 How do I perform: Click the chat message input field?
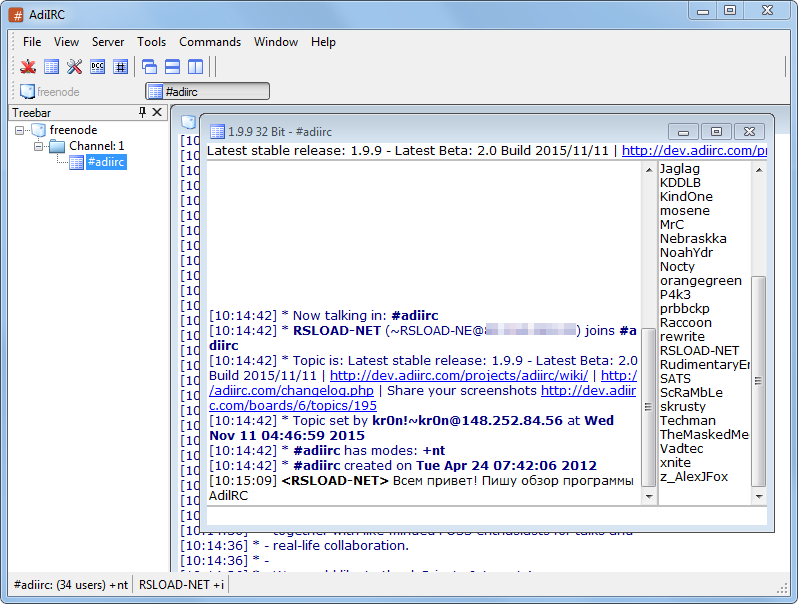coord(485,516)
